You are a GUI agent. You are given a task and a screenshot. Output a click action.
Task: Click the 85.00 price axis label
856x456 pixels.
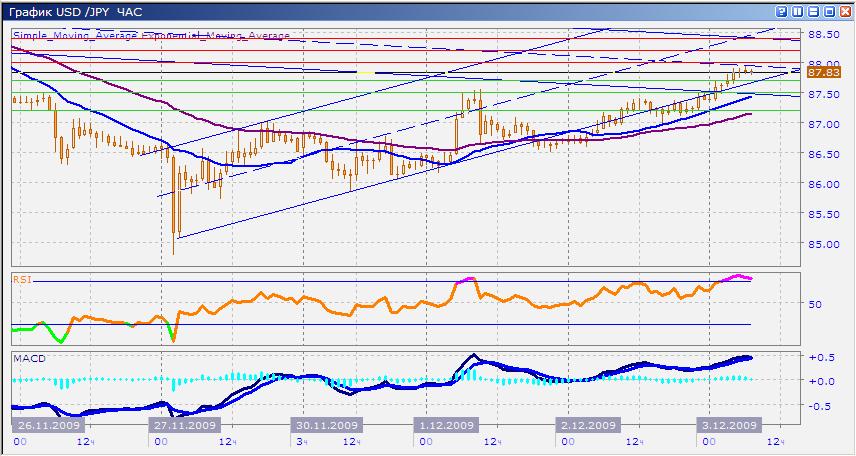823,244
